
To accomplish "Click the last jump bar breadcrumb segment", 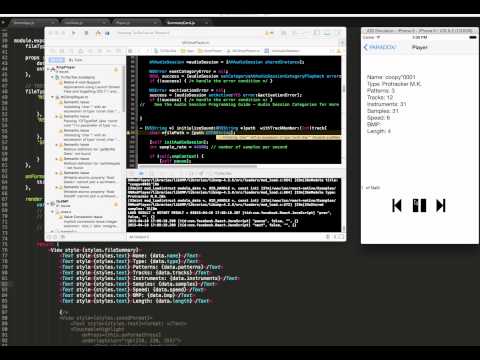I will pyautogui.click(x=282, y=51).
